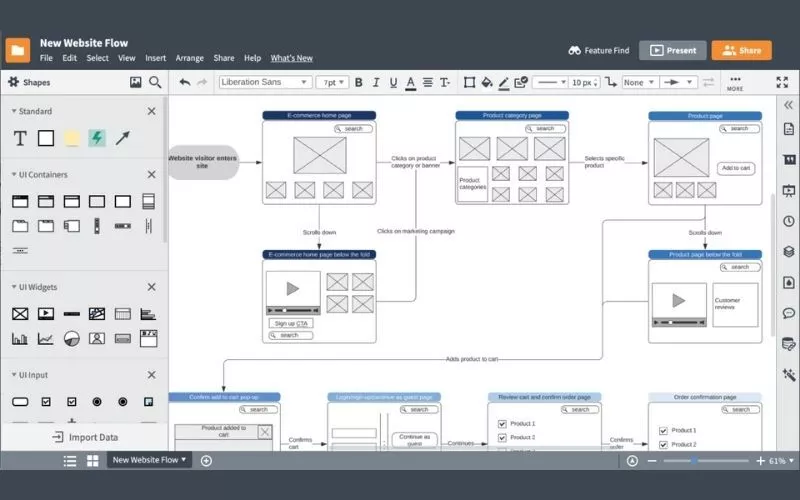Open the Liberation Sans font dropdown
This screenshot has height=500, width=800.
[265, 82]
